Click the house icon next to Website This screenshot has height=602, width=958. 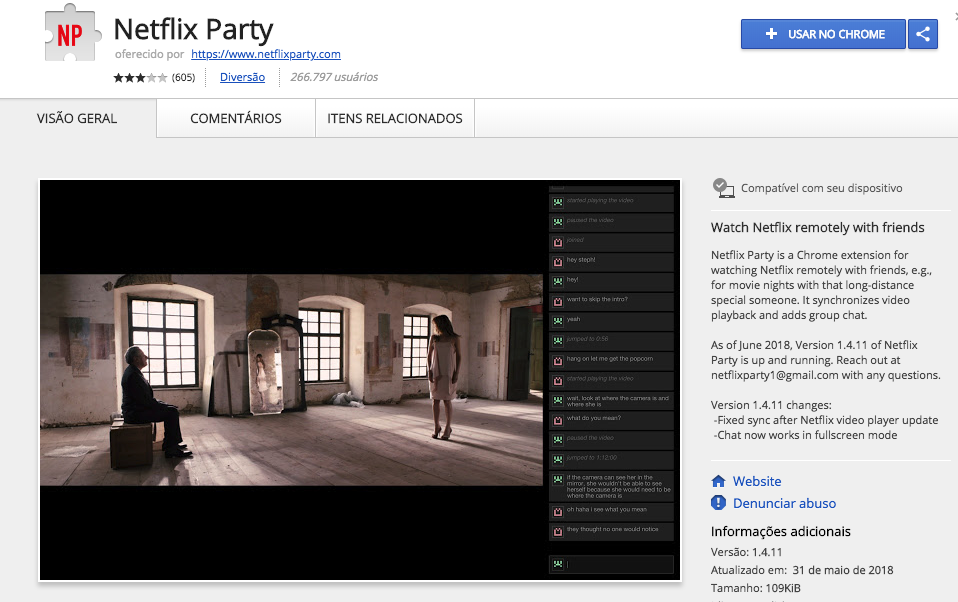tap(718, 481)
